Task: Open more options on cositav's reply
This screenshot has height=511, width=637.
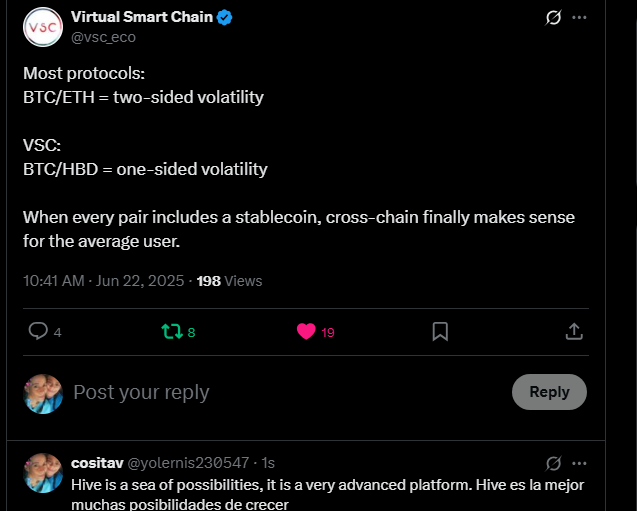Action: point(579,463)
